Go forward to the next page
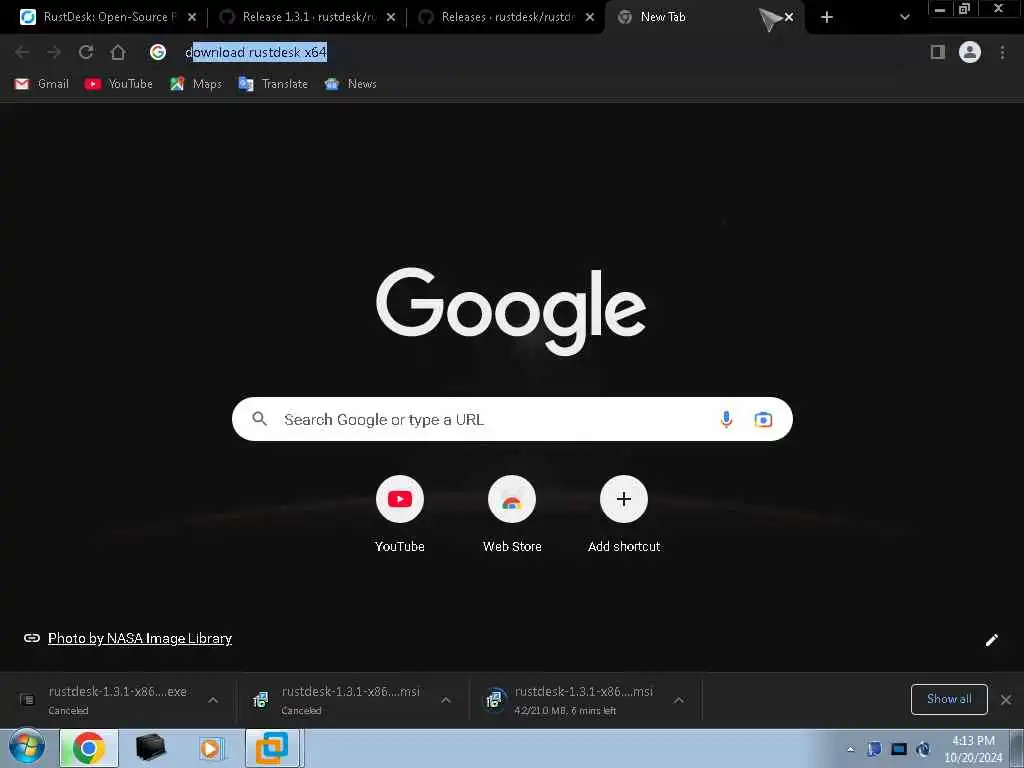The width and height of the screenshot is (1024, 768). click(54, 52)
